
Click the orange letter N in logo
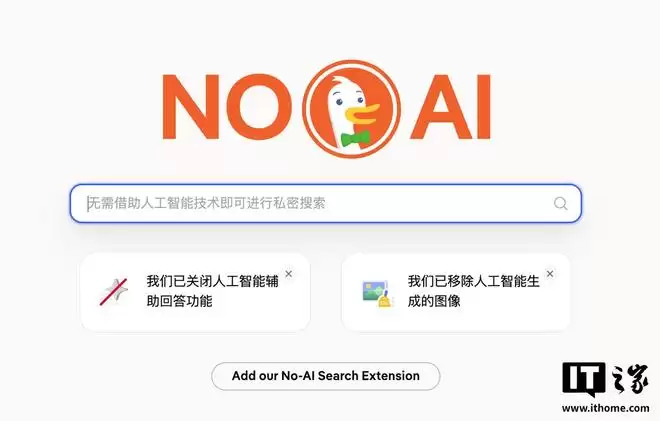(191, 107)
